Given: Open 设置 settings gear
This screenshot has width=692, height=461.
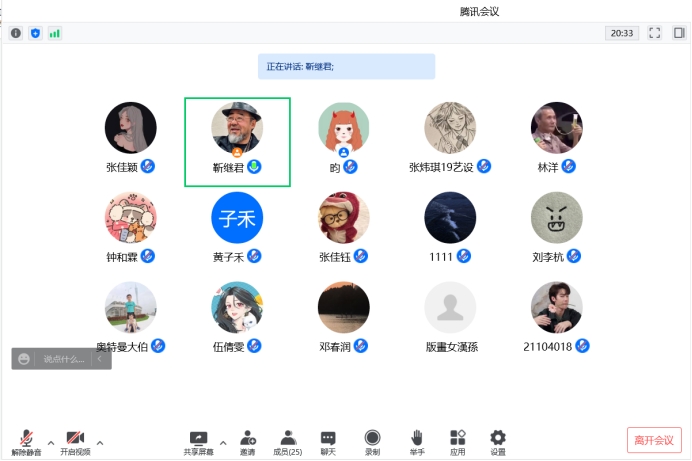Looking at the screenshot, I should coord(497,441).
